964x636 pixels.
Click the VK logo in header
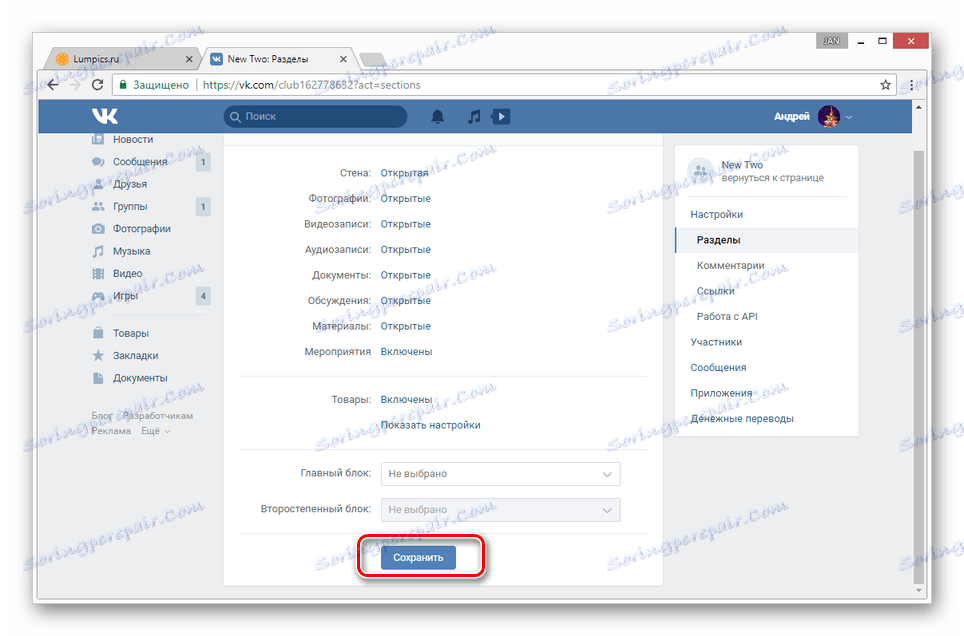105,116
